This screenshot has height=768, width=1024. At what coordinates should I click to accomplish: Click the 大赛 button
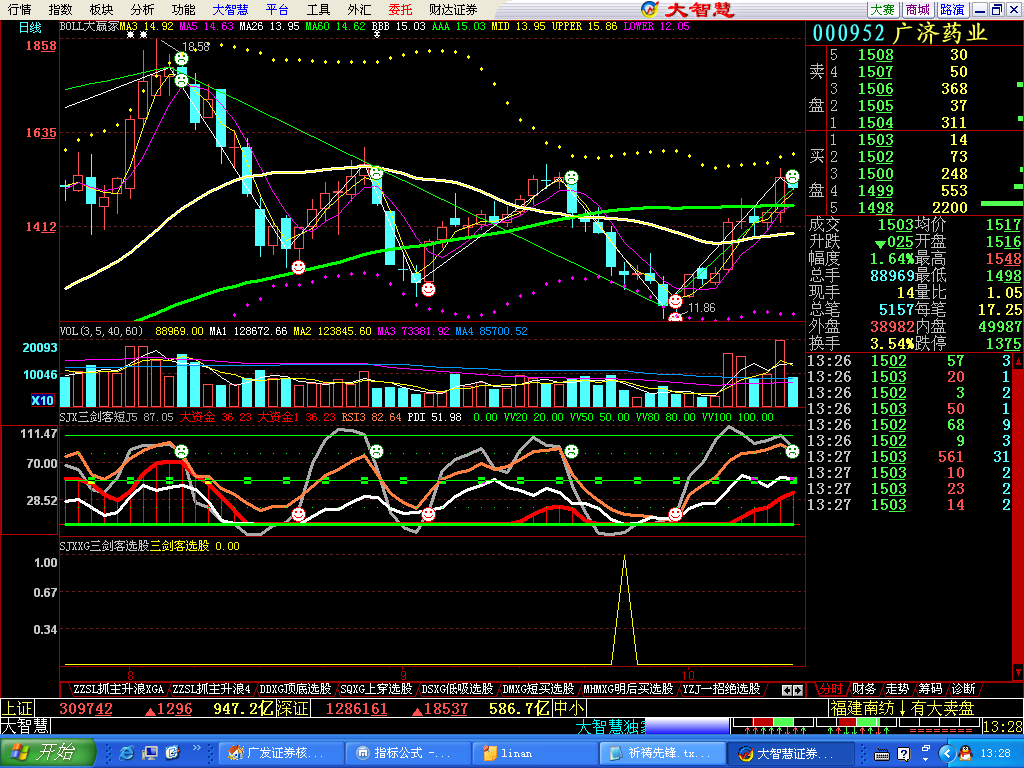882,10
